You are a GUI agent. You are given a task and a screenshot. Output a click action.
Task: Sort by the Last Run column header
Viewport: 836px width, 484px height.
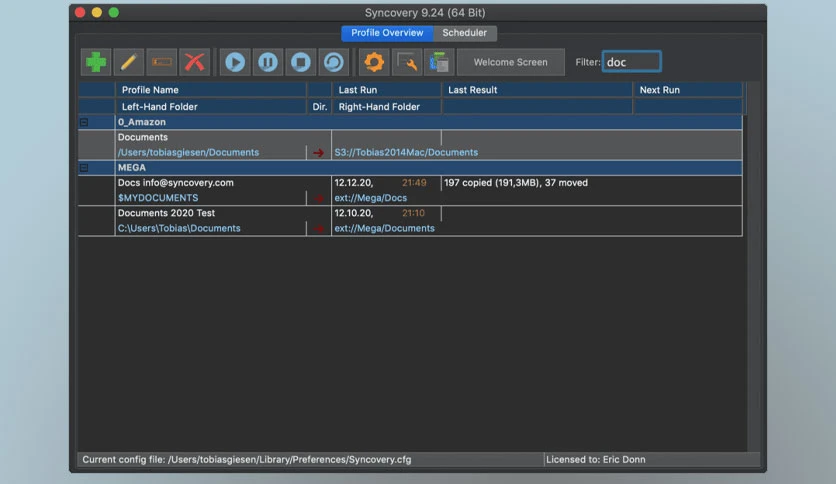click(387, 90)
